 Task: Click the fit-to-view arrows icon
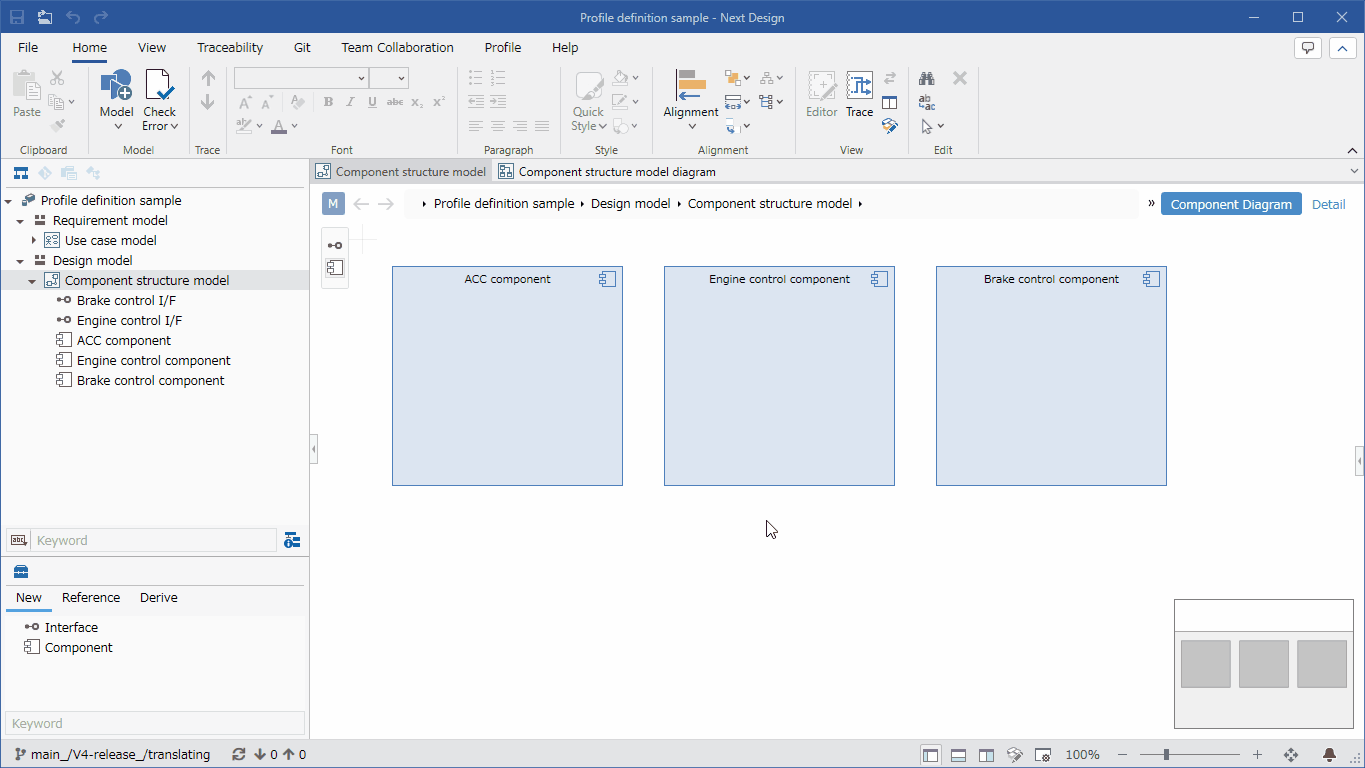(x=1291, y=755)
